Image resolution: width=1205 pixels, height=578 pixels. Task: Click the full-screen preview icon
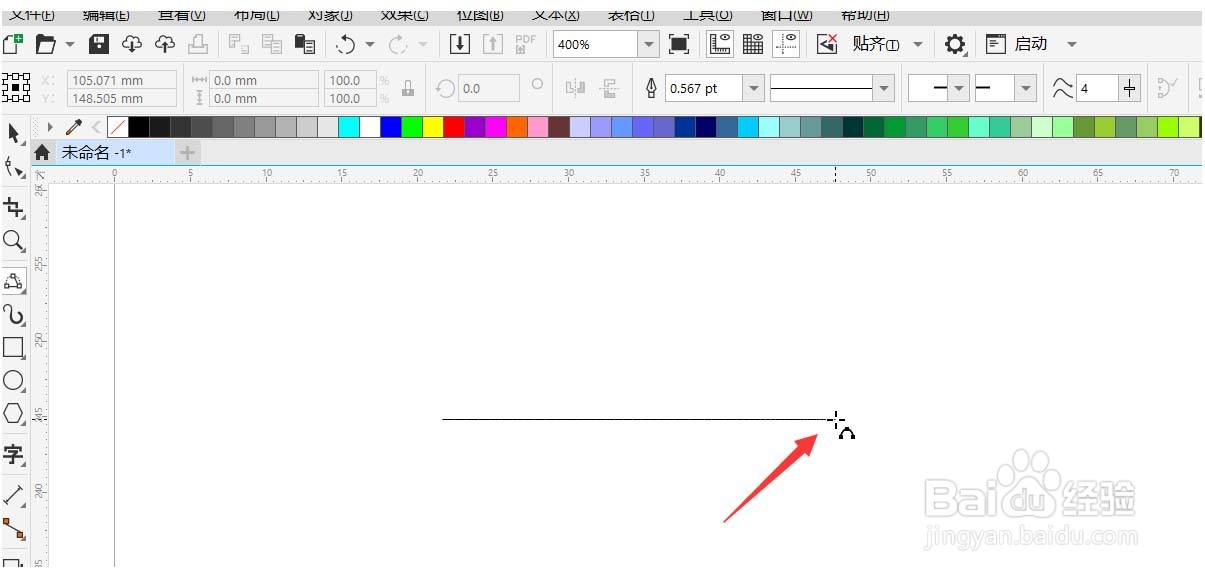click(x=679, y=44)
